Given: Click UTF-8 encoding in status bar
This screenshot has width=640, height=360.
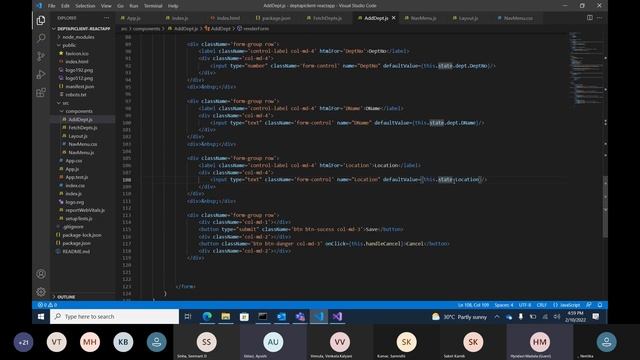Looking at the screenshot, I should tap(524, 305).
